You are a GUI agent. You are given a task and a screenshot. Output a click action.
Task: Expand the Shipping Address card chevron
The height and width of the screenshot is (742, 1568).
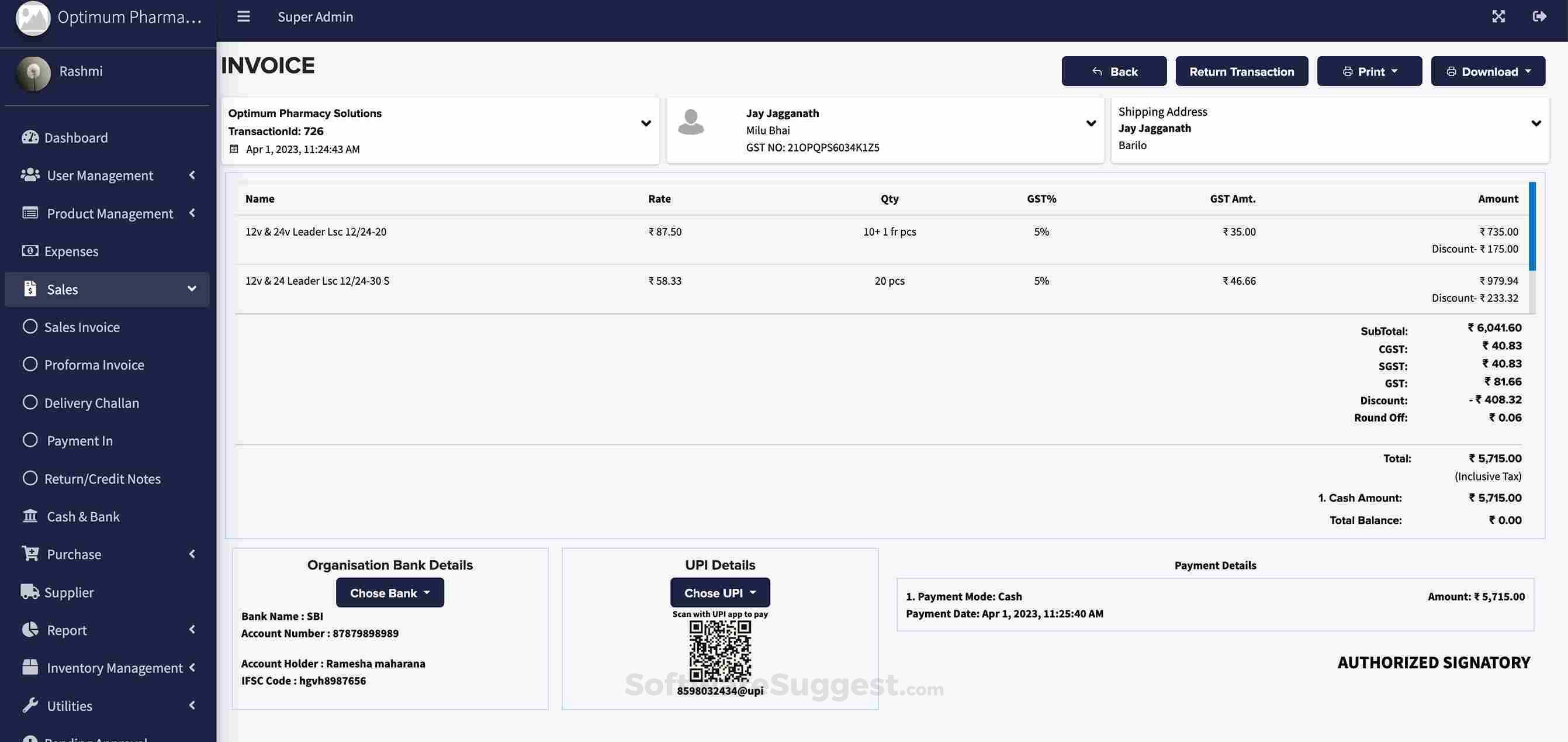click(1536, 124)
